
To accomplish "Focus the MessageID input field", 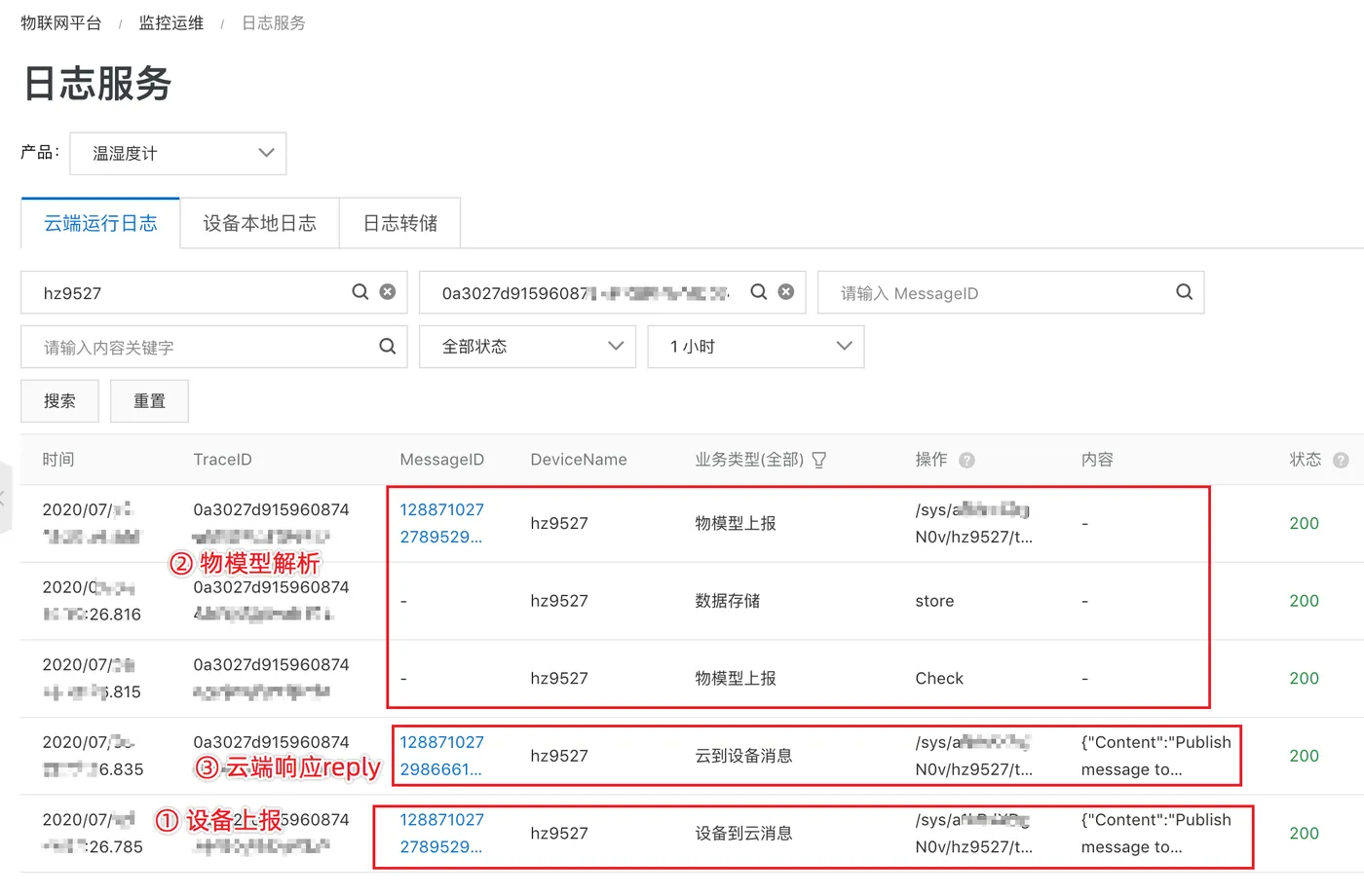I will [x=1010, y=292].
